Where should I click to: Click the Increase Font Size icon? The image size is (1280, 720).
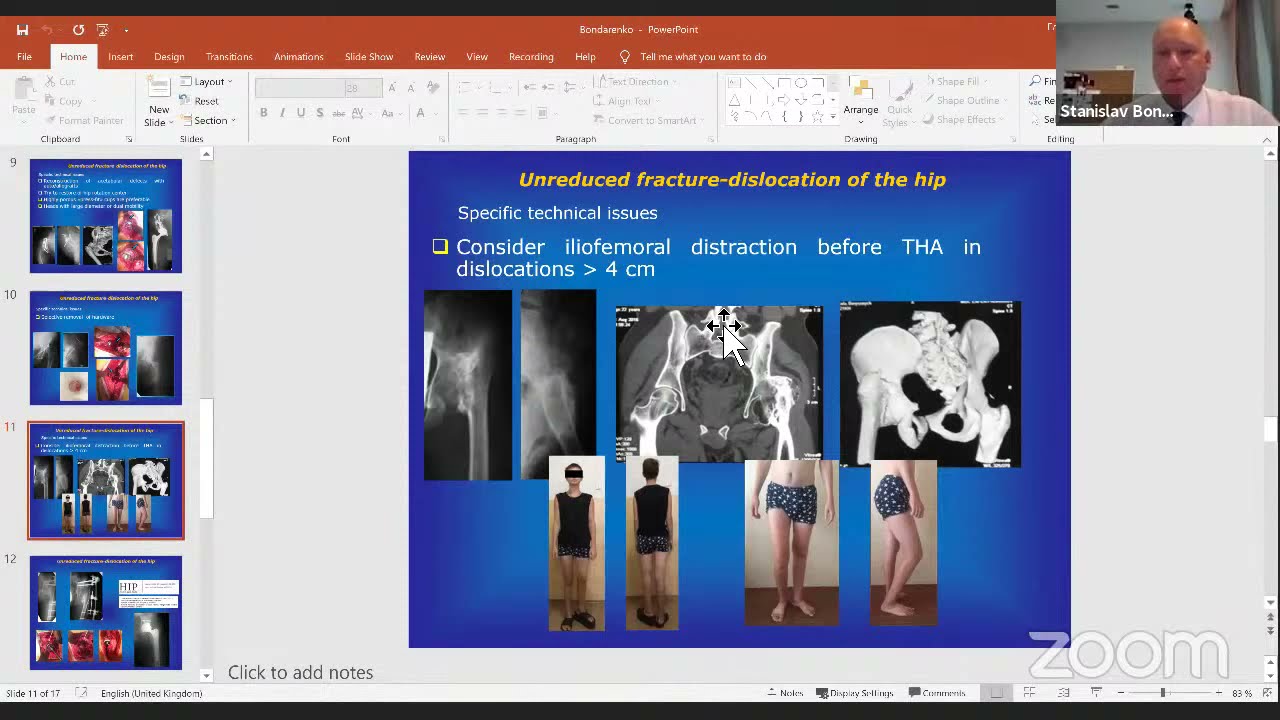click(393, 88)
